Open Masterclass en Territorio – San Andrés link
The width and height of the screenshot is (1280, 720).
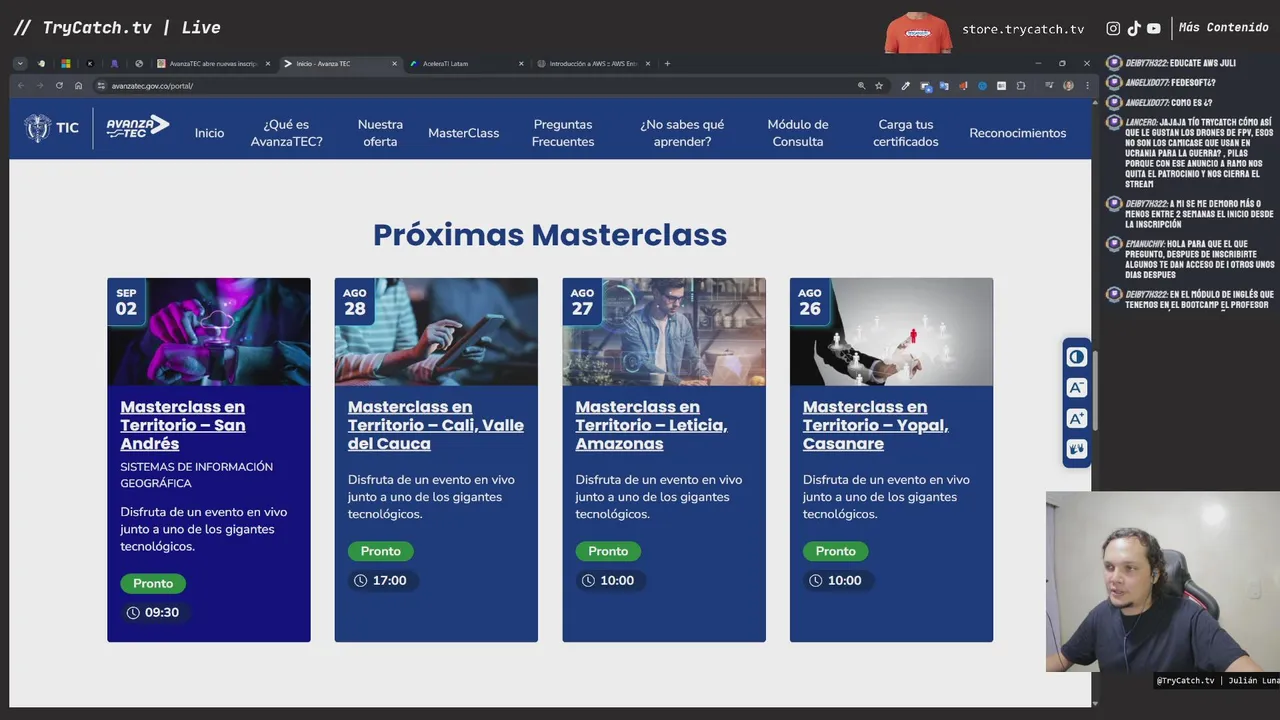[x=183, y=425]
